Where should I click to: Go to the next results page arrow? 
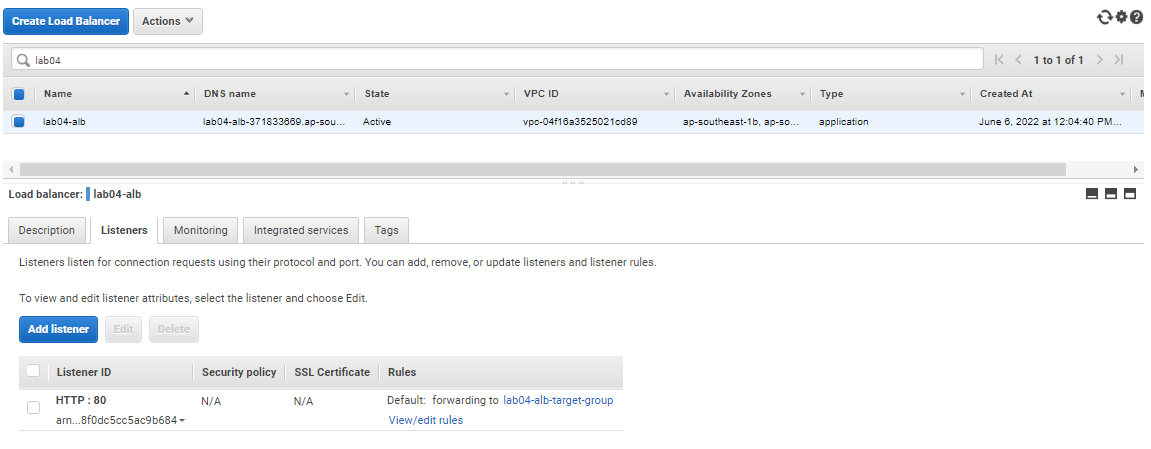pyautogui.click(x=1100, y=60)
